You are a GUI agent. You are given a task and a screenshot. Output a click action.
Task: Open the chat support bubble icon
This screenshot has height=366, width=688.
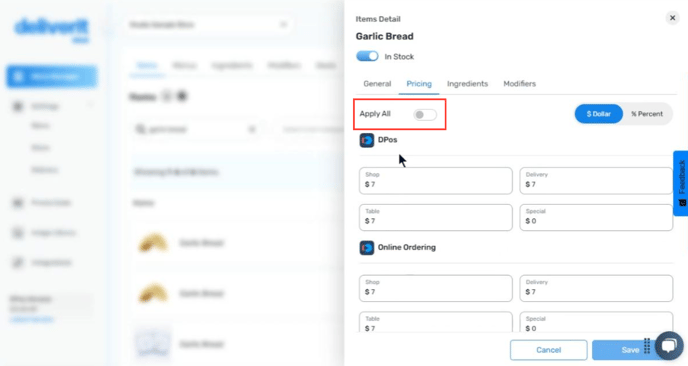[x=669, y=346]
